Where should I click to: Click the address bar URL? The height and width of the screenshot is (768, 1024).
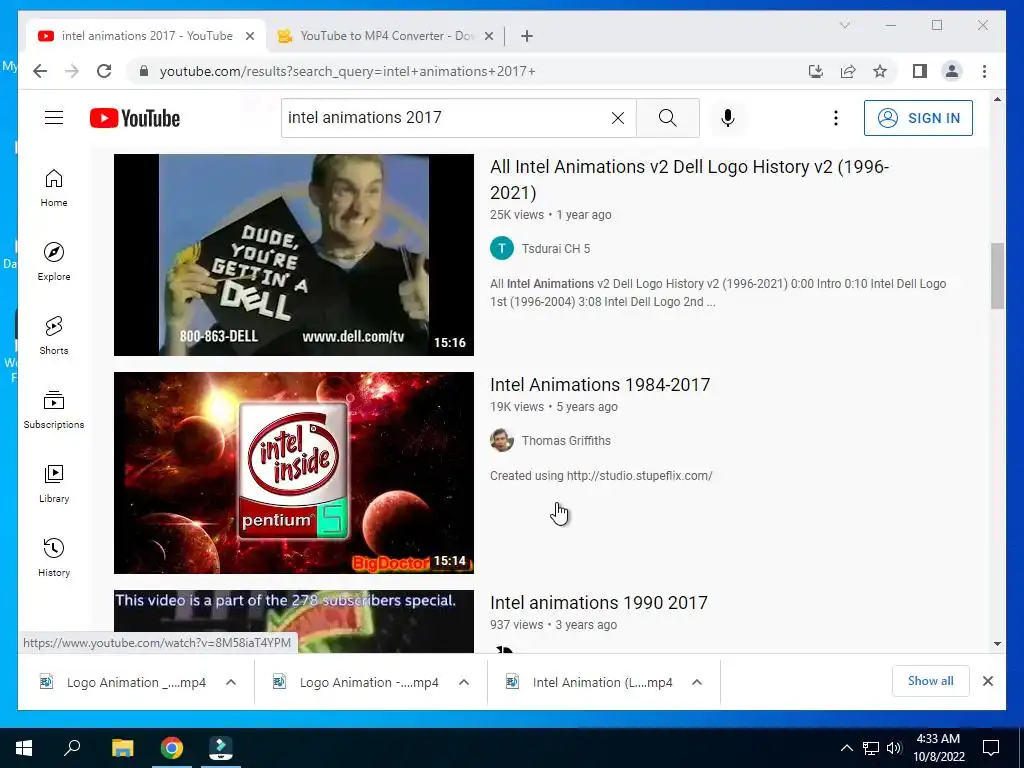coord(347,71)
